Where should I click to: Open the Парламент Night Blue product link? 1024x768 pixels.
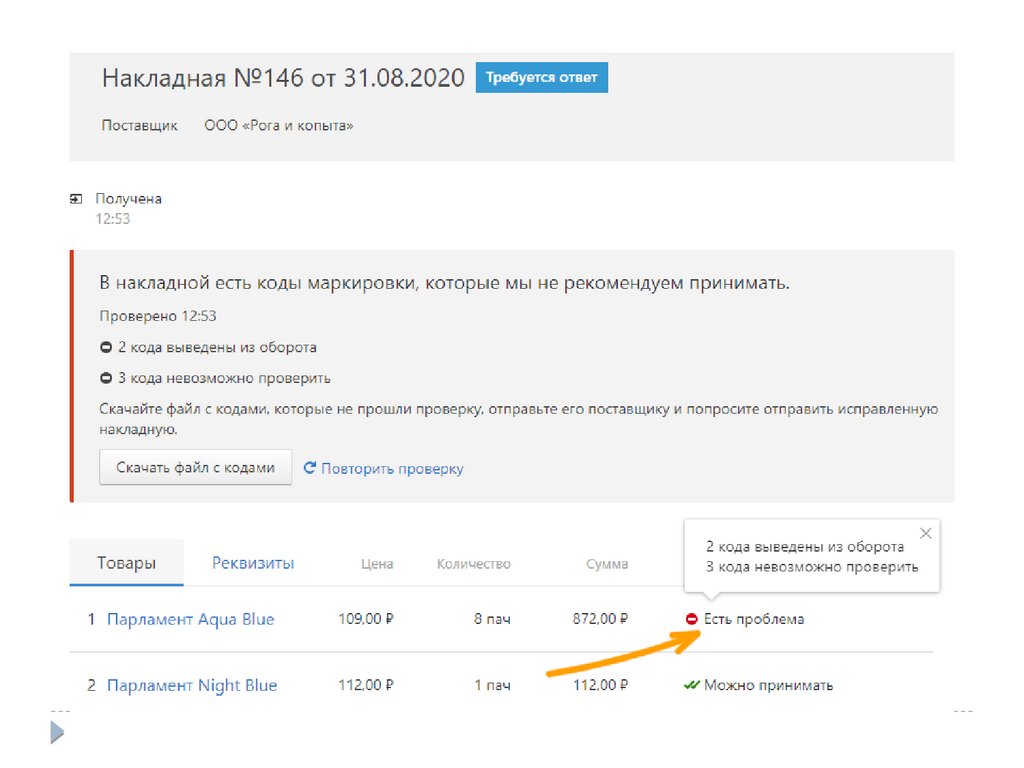(192, 686)
